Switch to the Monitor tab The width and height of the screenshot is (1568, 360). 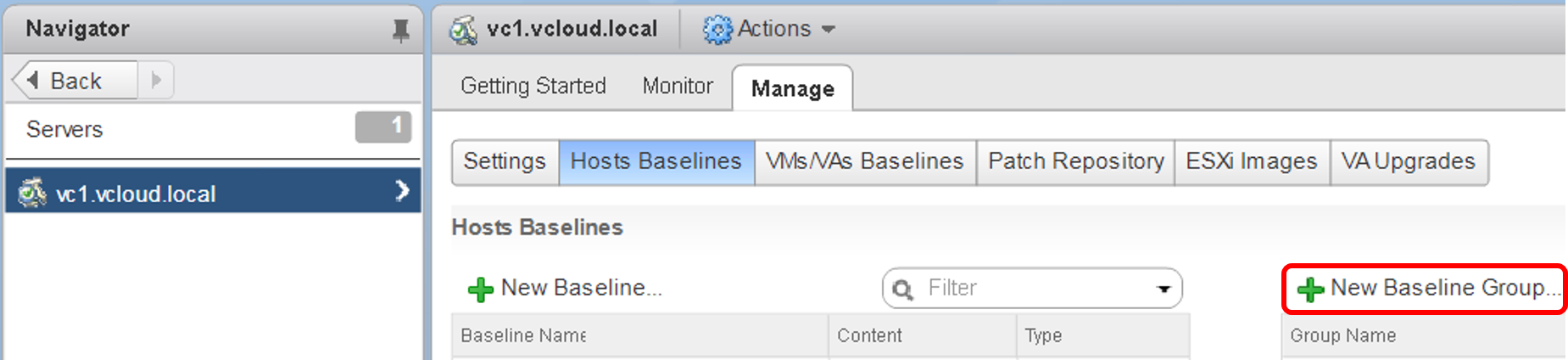pyautogui.click(x=678, y=86)
